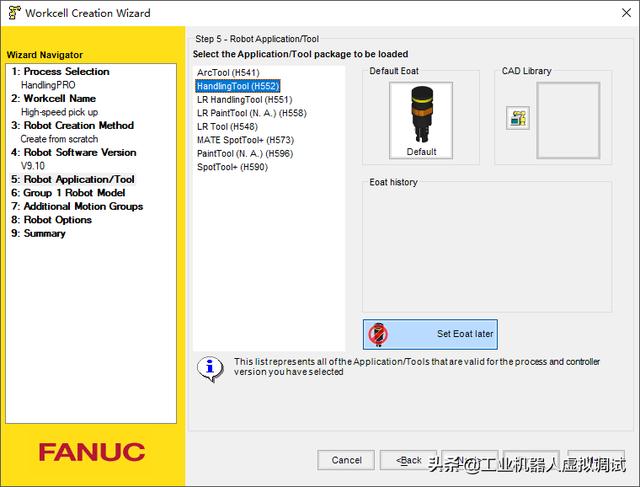The image size is (640, 487).
Task: Pick LR Tool (H548) from list
Action: [227, 127]
